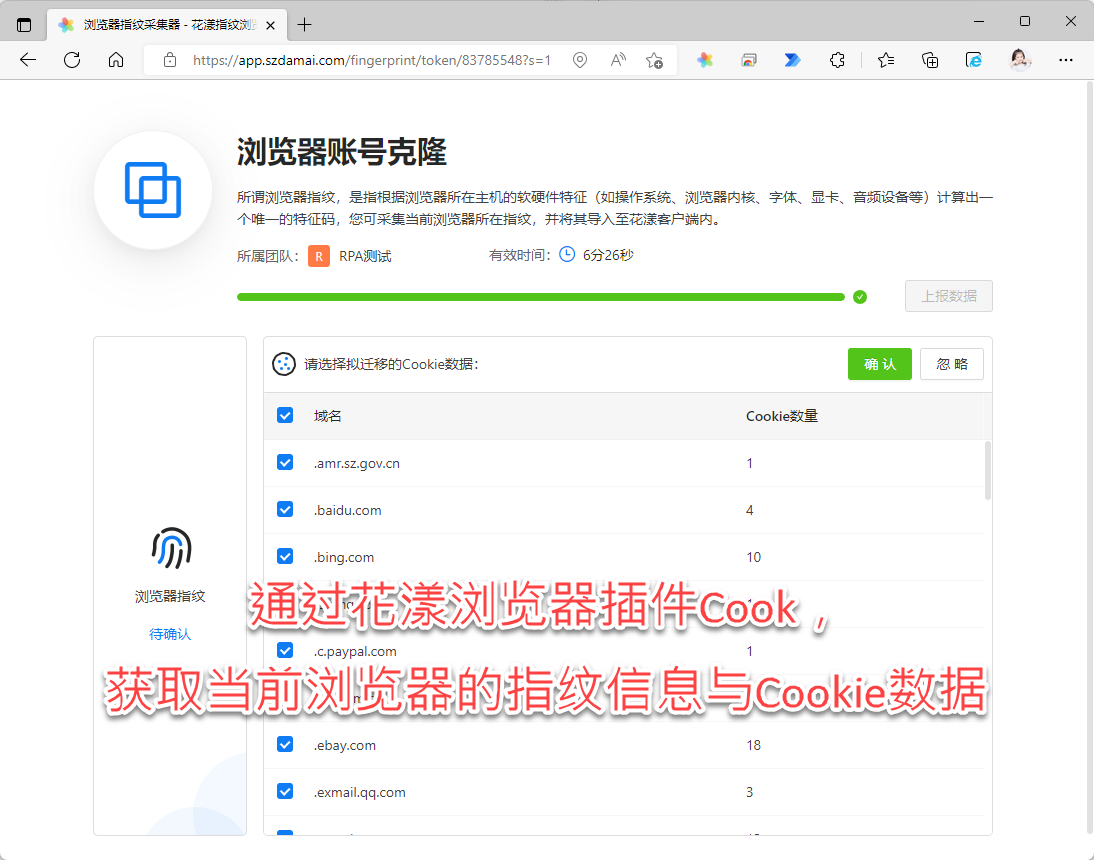
Task: Click the .bing.com domain text
Action: [x=343, y=557]
